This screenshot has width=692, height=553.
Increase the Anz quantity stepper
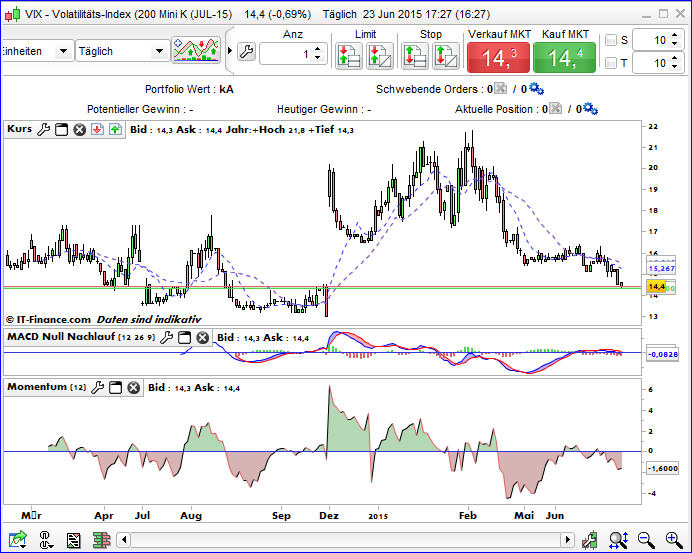point(320,48)
